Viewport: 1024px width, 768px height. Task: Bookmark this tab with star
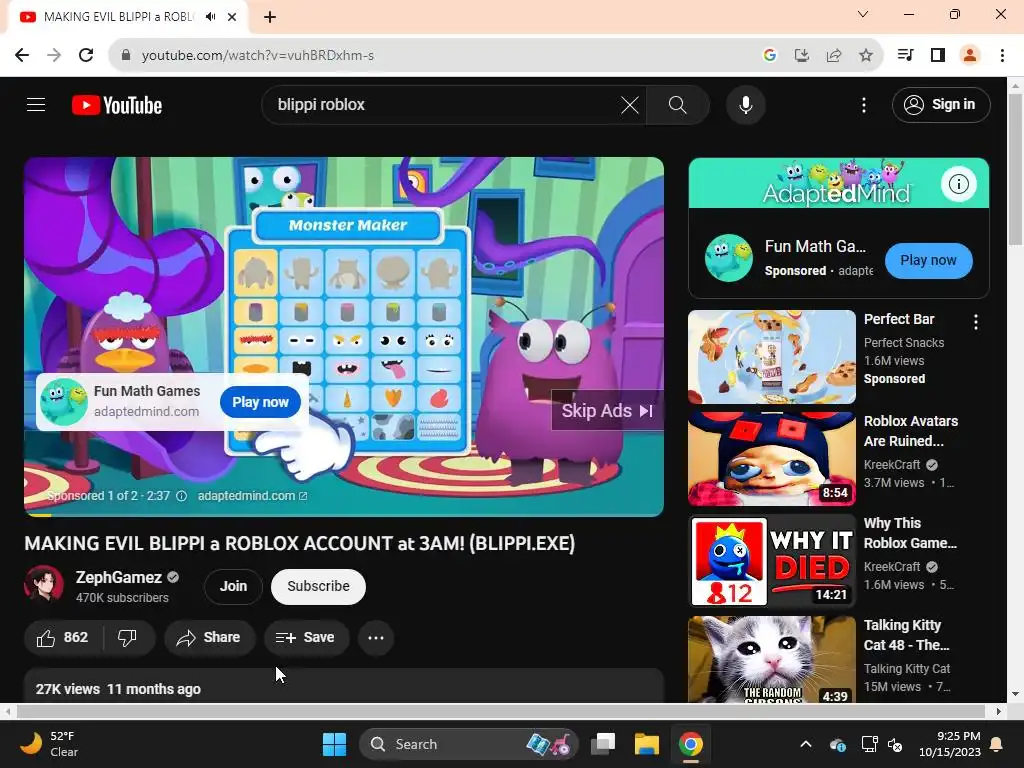[x=865, y=56]
